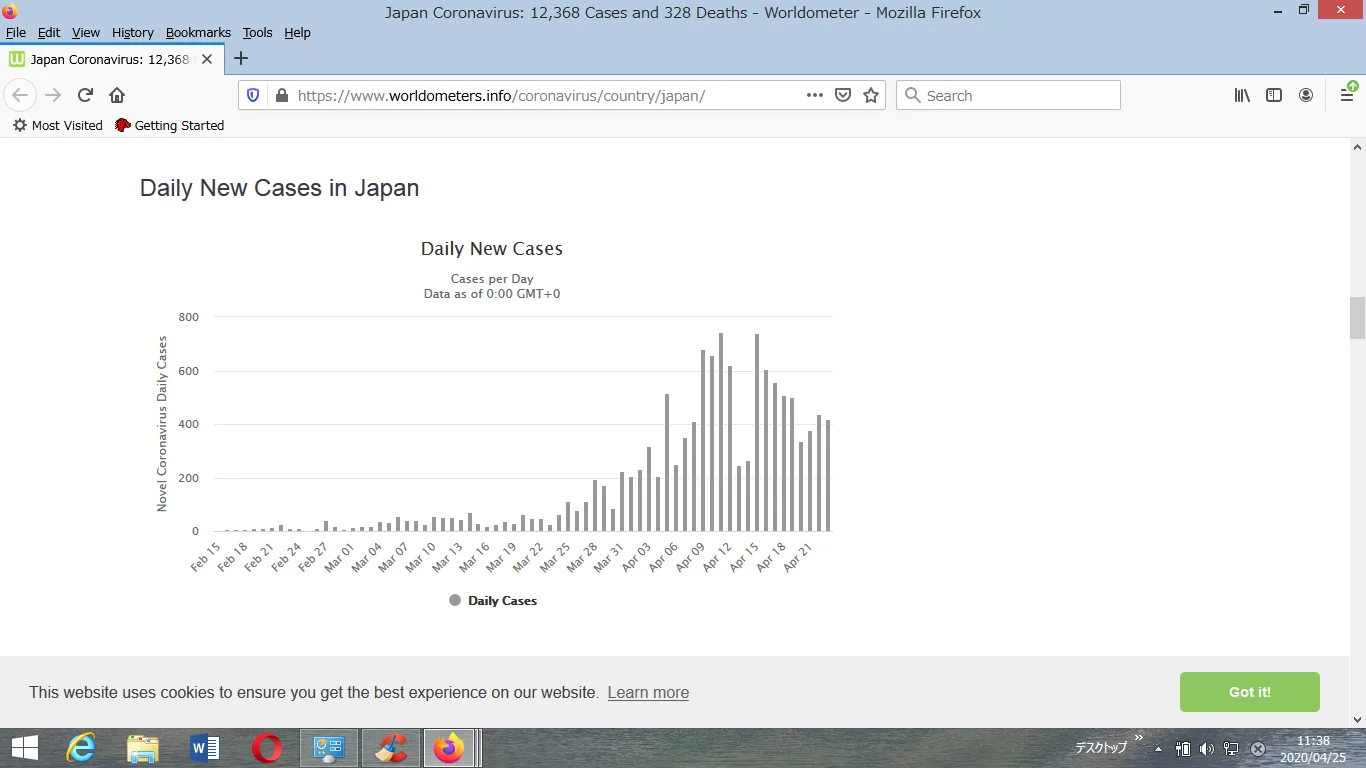The width and height of the screenshot is (1366, 768).
Task: Show sidebars icon in toolbar
Action: tap(1274, 95)
